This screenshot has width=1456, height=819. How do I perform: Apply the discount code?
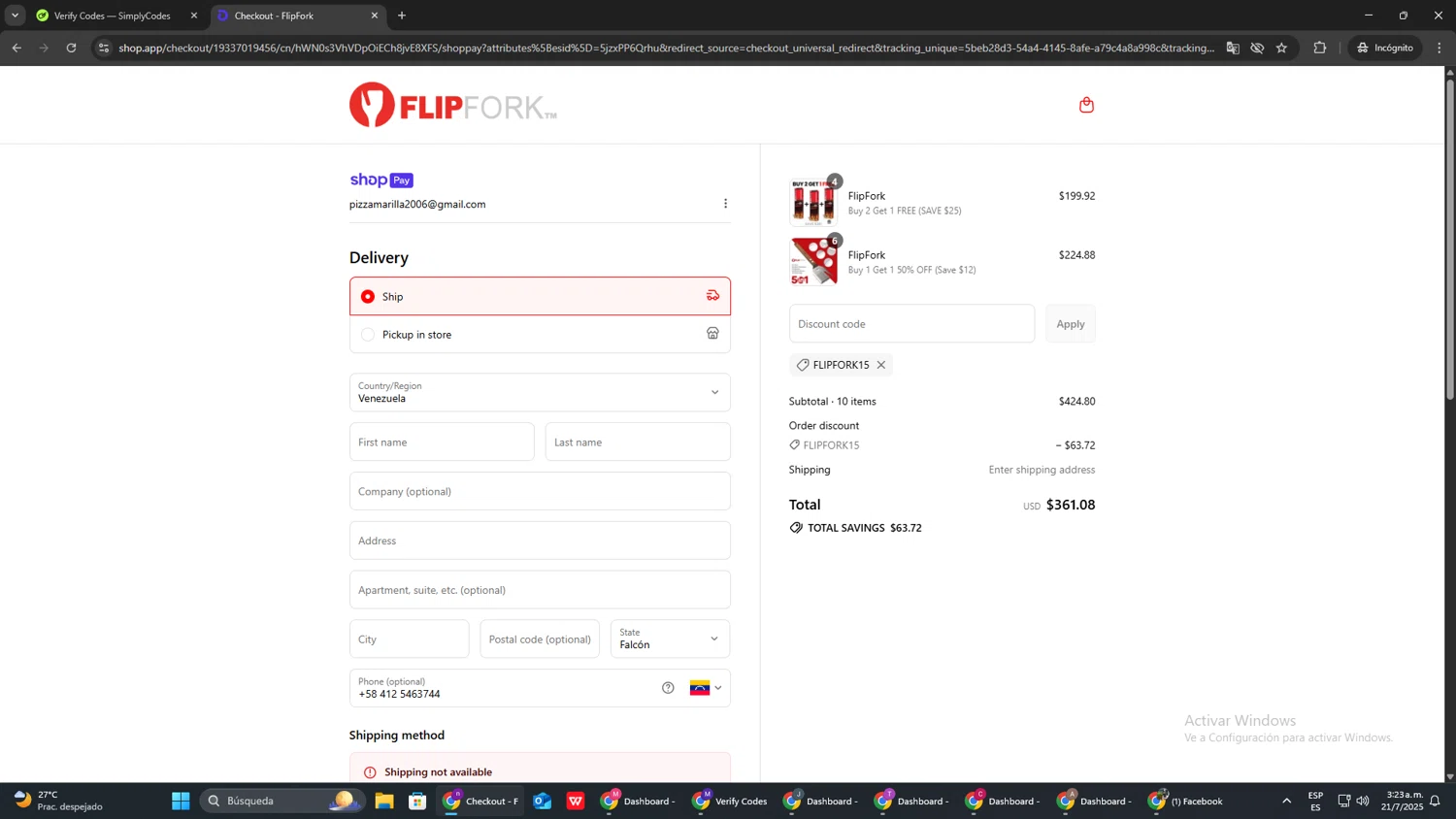(x=1071, y=324)
